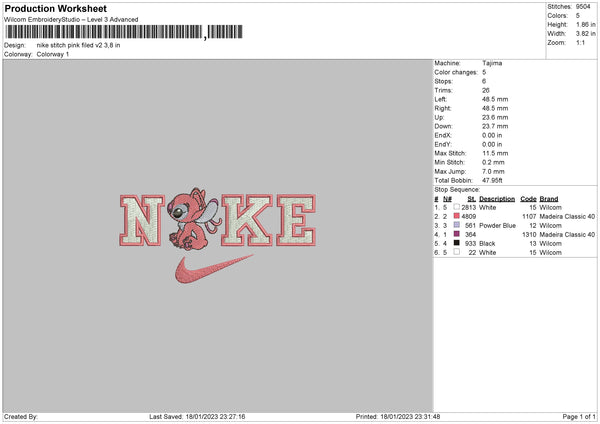The width and height of the screenshot is (600, 424).
Task: Click the 'Color changes:' label
Action: pos(456,72)
